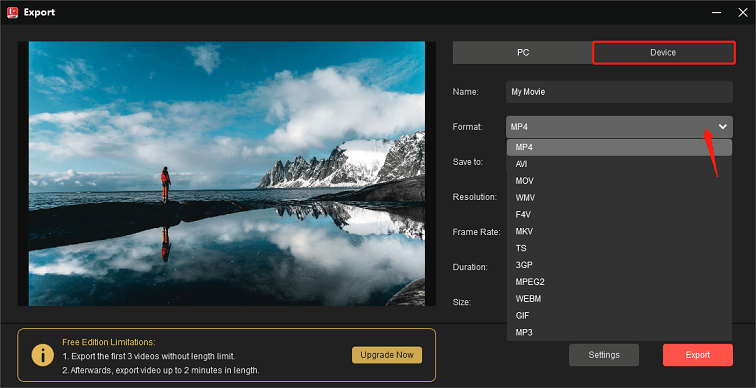Click the Name label
This screenshot has width=756, height=388.
[465, 92]
